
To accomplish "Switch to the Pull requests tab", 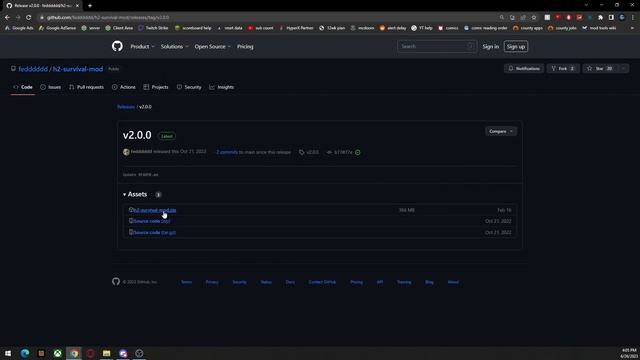I will pos(86,87).
